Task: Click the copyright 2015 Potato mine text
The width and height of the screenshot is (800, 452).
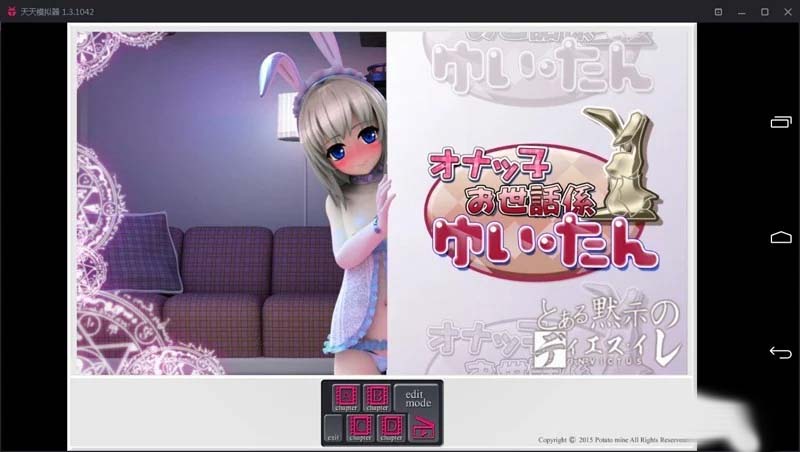Action: 614,439
